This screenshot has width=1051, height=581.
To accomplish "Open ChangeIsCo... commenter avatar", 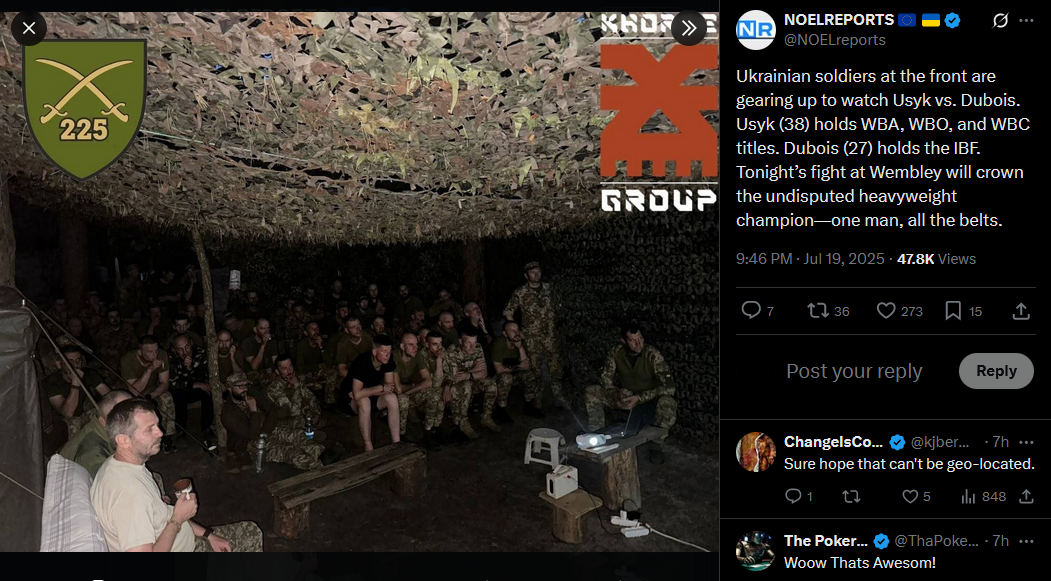I will click(x=755, y=452).
